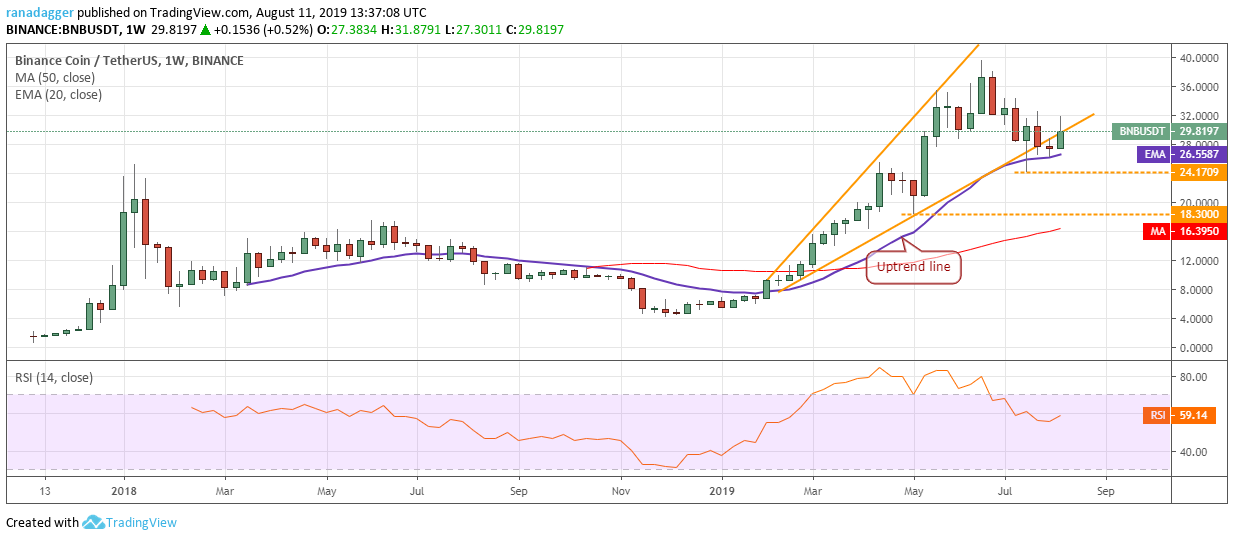Select the EMA (20, close) legend text
1234x540 pixels.
tap(58, 95)
